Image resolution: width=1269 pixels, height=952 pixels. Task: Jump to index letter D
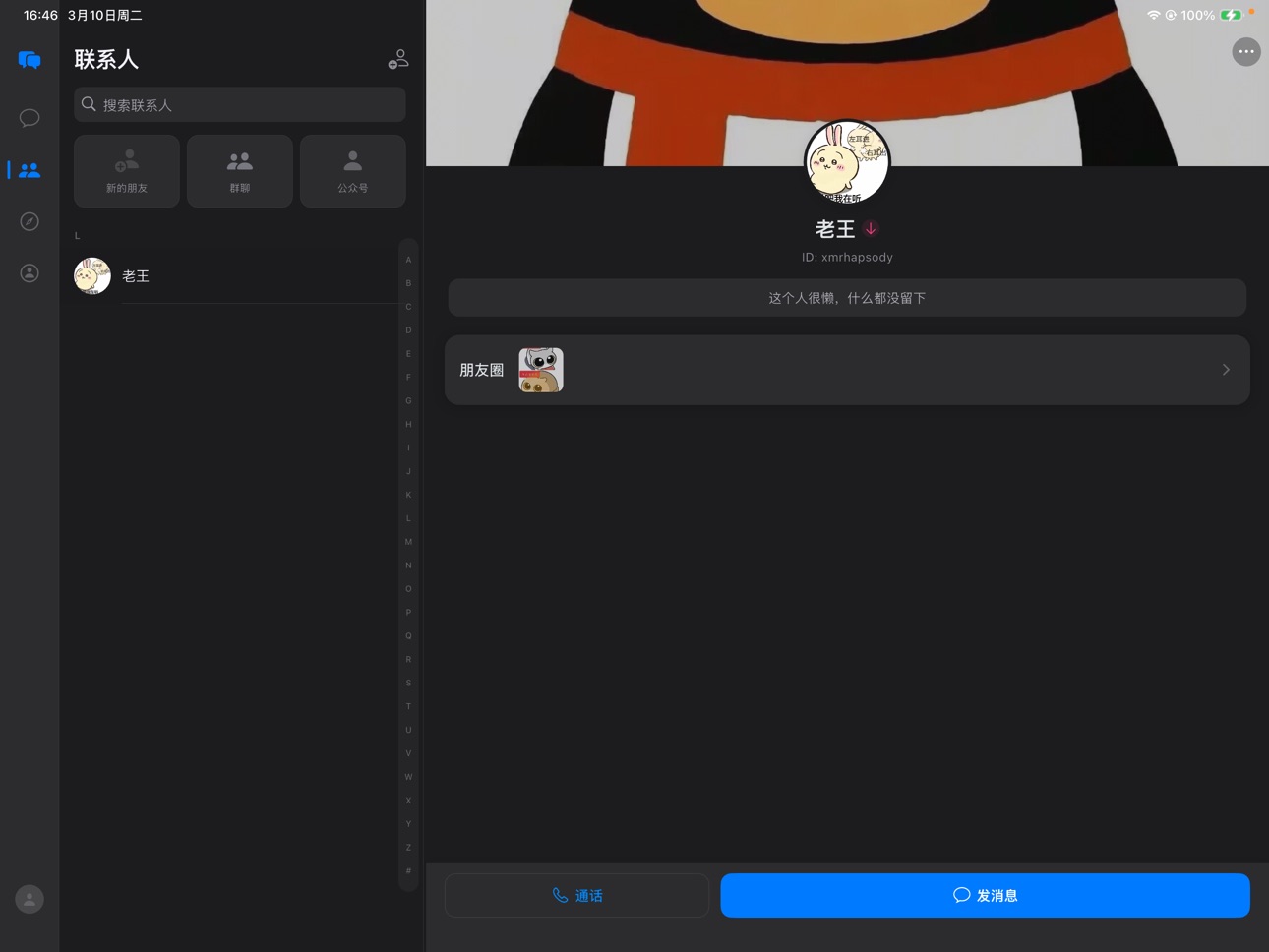click(408, 330)
